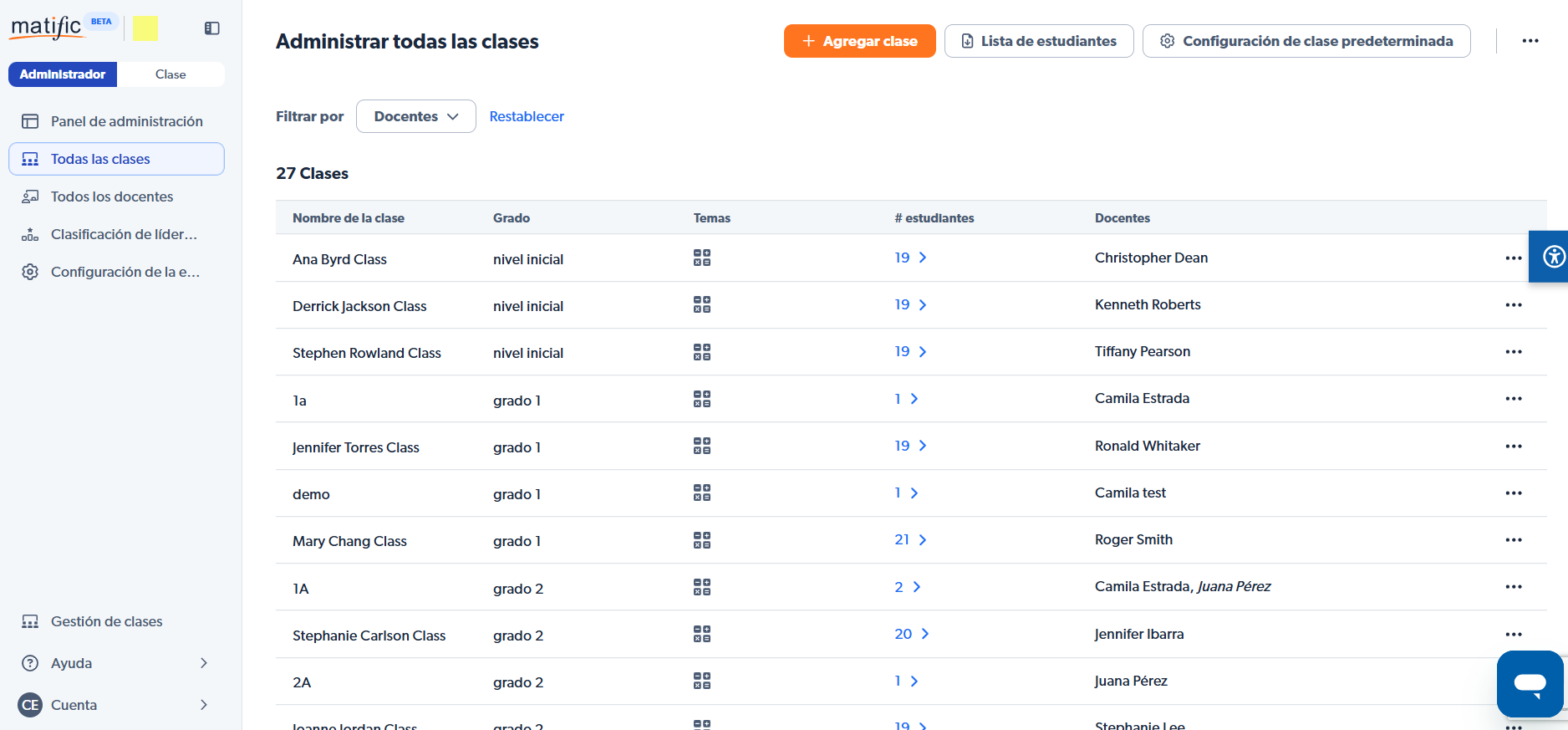Switch to Administrador mode
This screenshot has height=730, width=1568.
(63, 74)
